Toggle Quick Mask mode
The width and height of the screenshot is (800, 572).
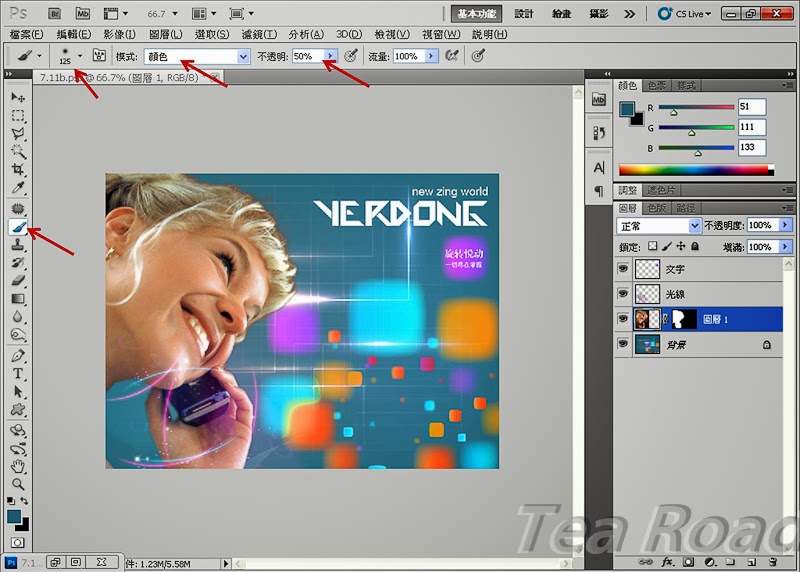tap(18, 542)
